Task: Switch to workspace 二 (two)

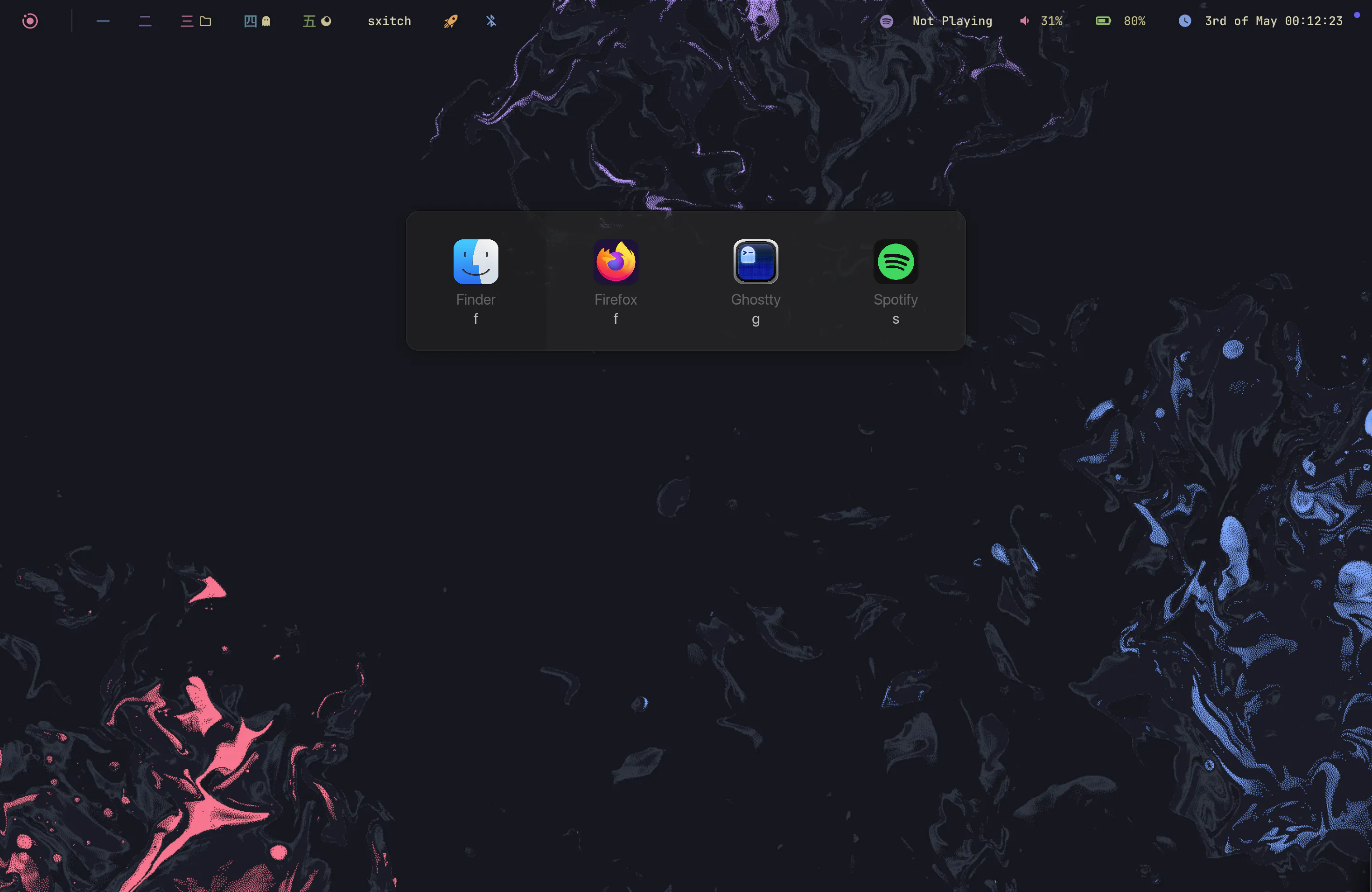Action: pyautogui.click(x=145, y=21)
